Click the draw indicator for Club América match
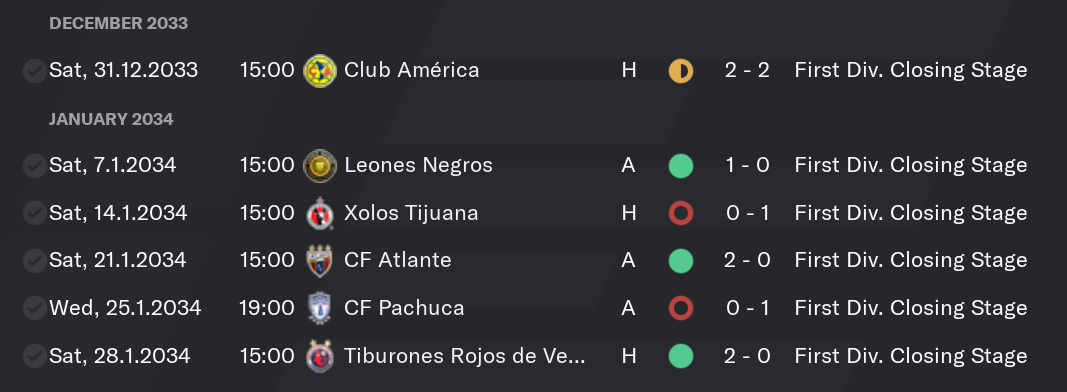 click(x=680, y=71)
